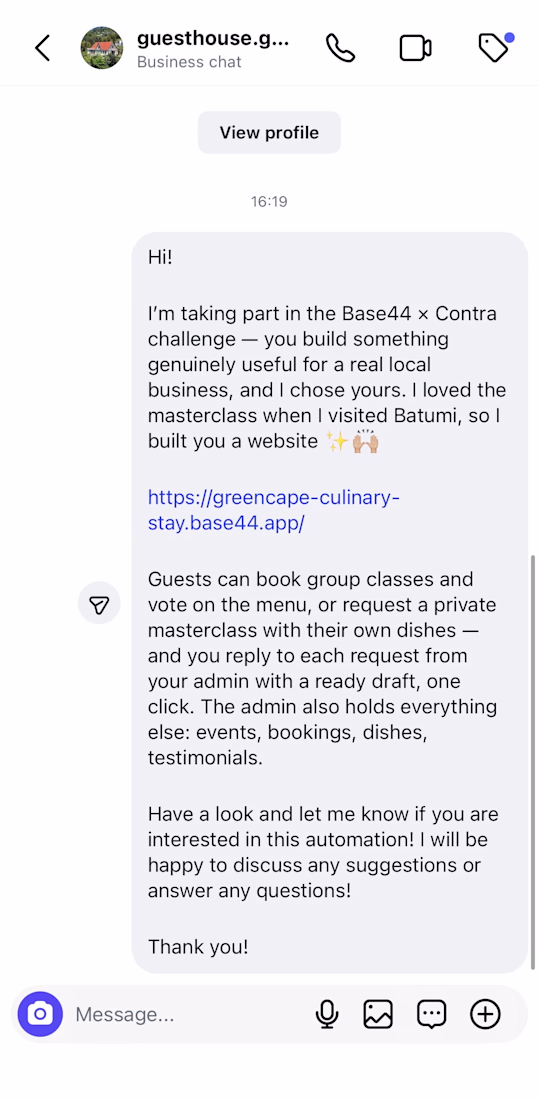Go back using the header arrow
Screen dimensions: 539x1100
click(43, 48)
